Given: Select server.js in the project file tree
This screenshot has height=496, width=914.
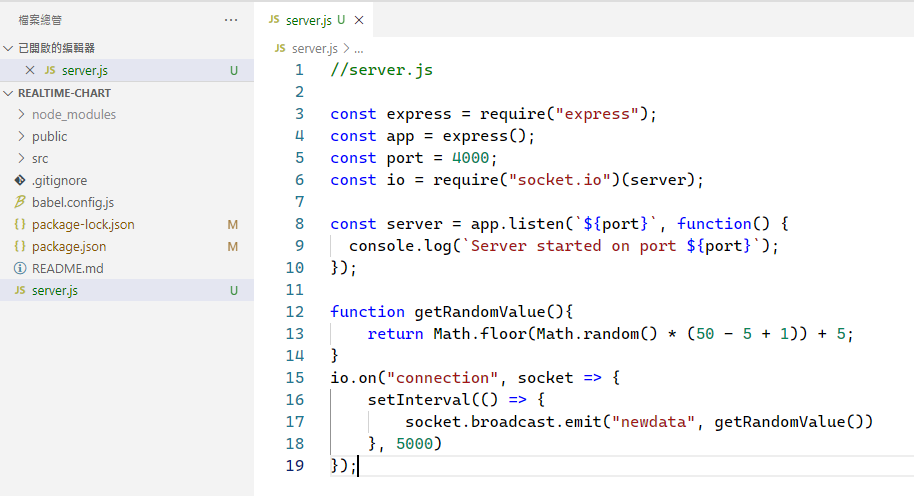Looking at the screenshot, I should 54,291.
